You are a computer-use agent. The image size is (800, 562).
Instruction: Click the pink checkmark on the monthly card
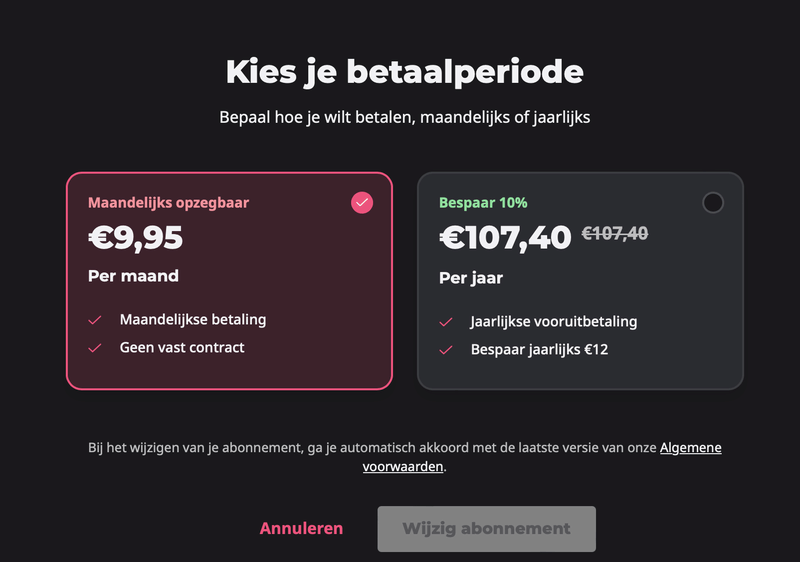[362, 203]
